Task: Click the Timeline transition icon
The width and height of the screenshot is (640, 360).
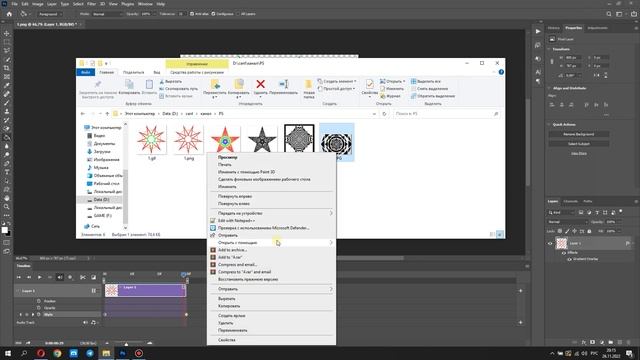Action: [93, 277]
